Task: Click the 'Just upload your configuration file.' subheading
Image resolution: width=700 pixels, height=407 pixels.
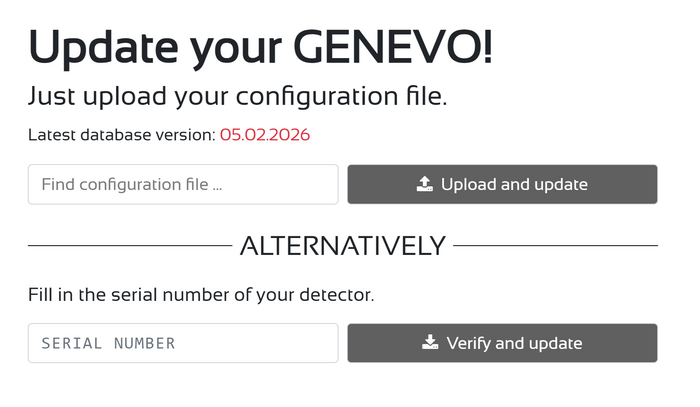Action: click(237, 97)
